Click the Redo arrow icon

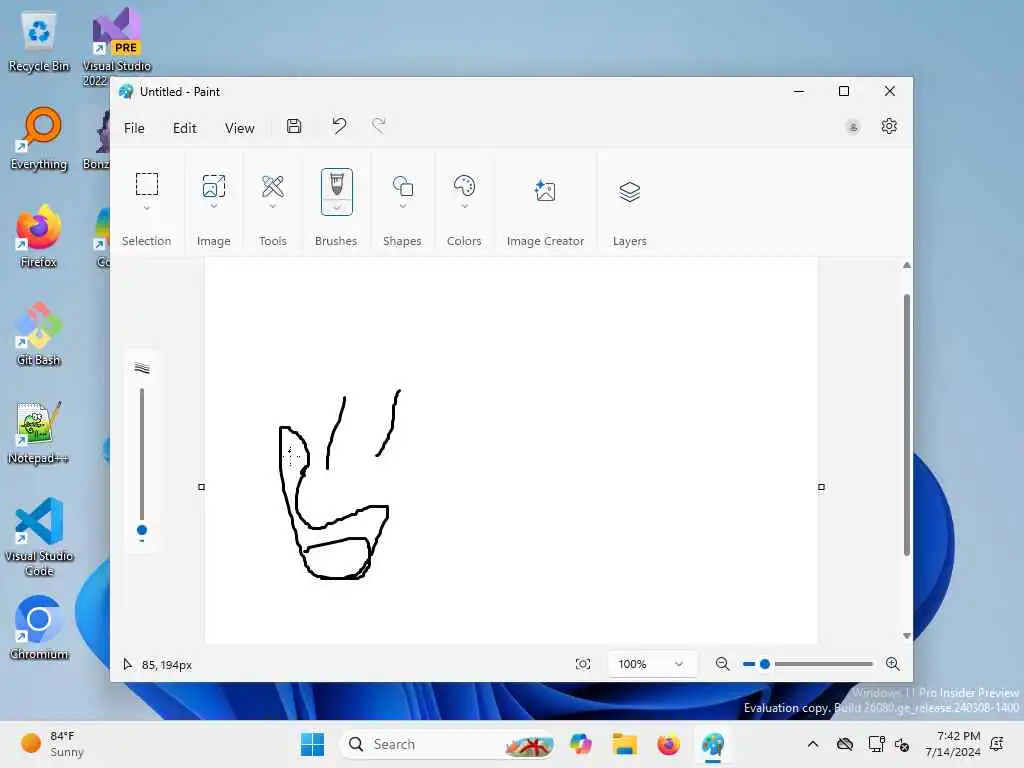tap(379, 125)
